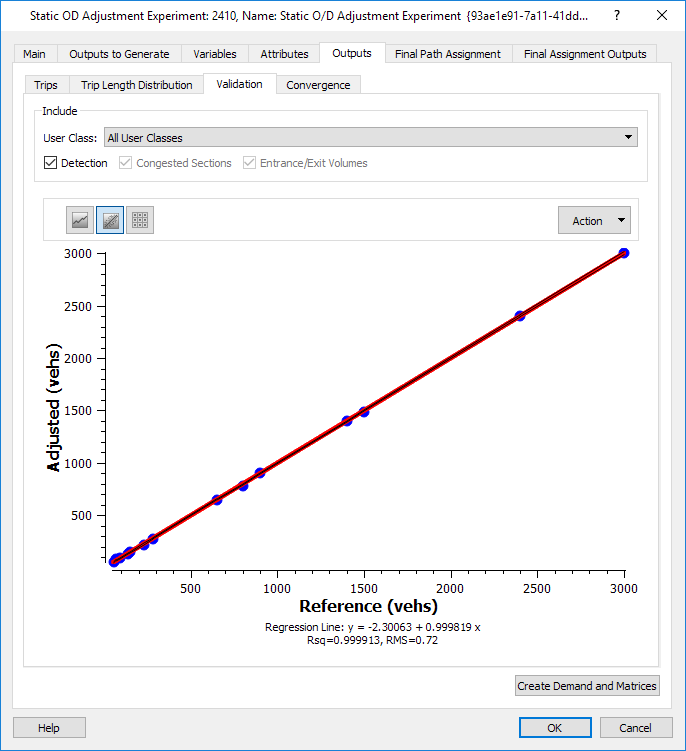Open the Final Path Assignment tab

point(448,54)
